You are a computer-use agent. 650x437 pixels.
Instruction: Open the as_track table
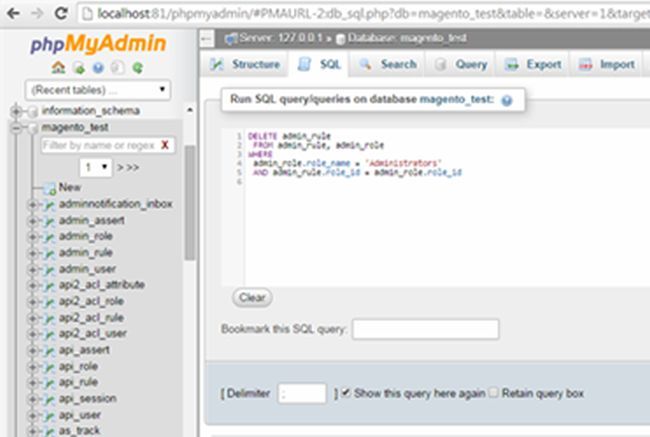79,431
